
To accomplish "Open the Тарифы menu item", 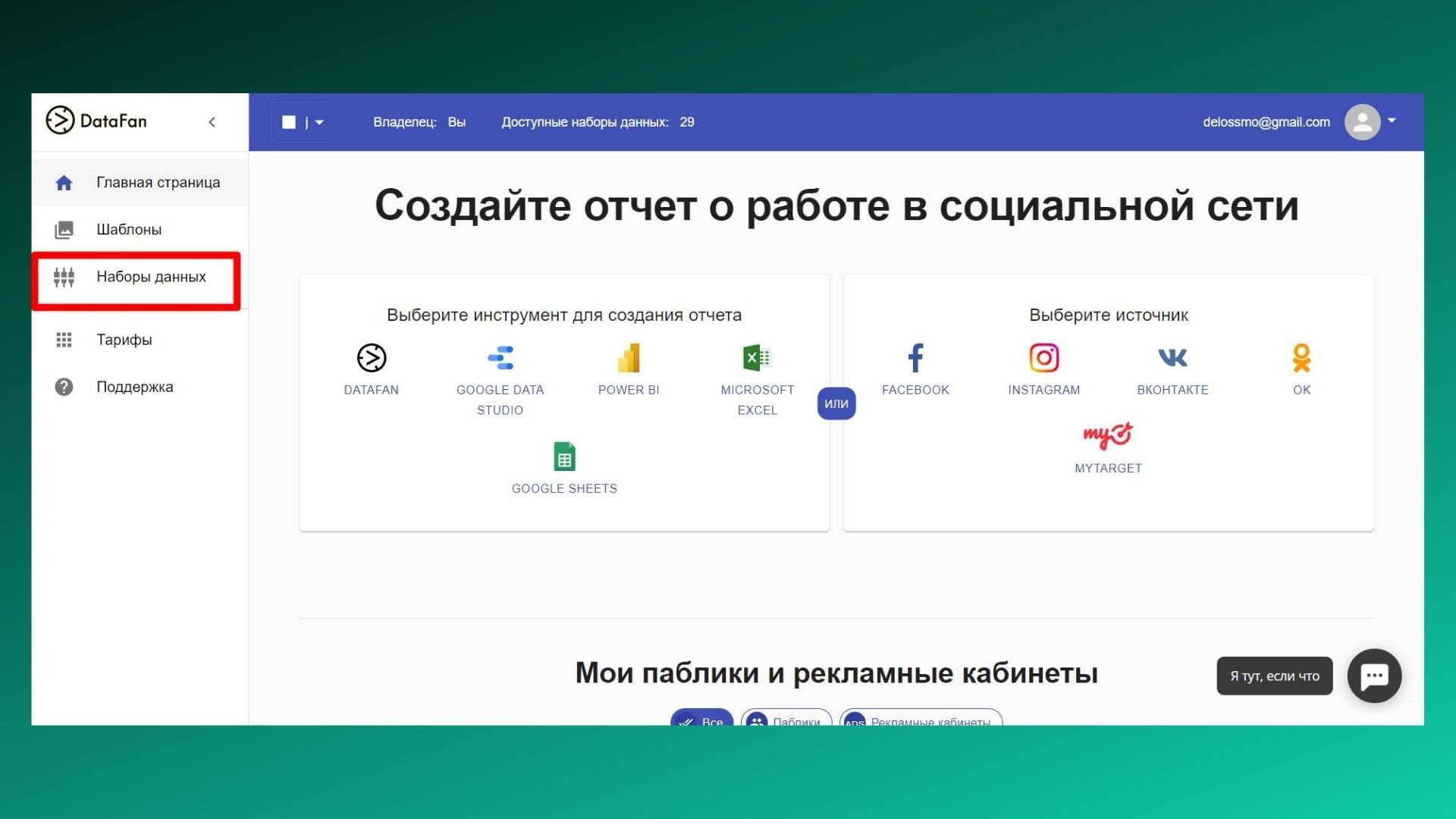I will (x=140, y=340).
